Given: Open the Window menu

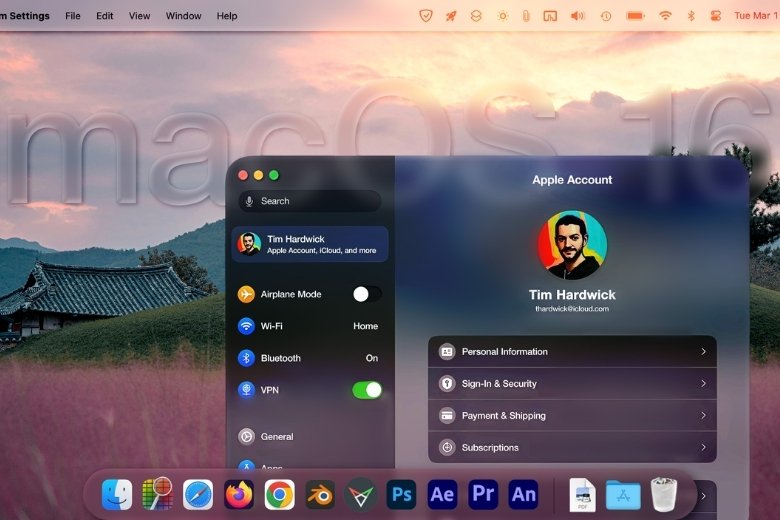Looking at the screenshot, I should pos(184,16).
